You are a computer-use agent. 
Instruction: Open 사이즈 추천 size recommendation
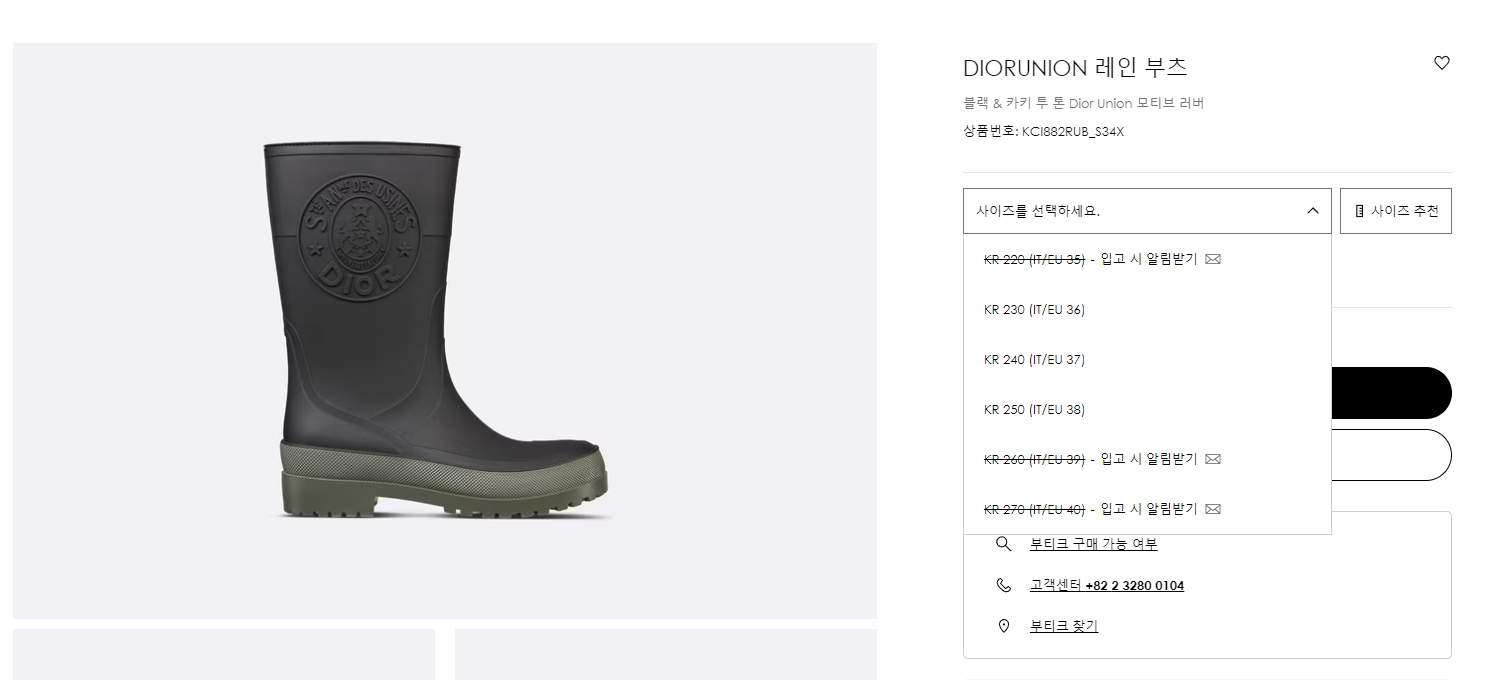tap(1395, 211)
